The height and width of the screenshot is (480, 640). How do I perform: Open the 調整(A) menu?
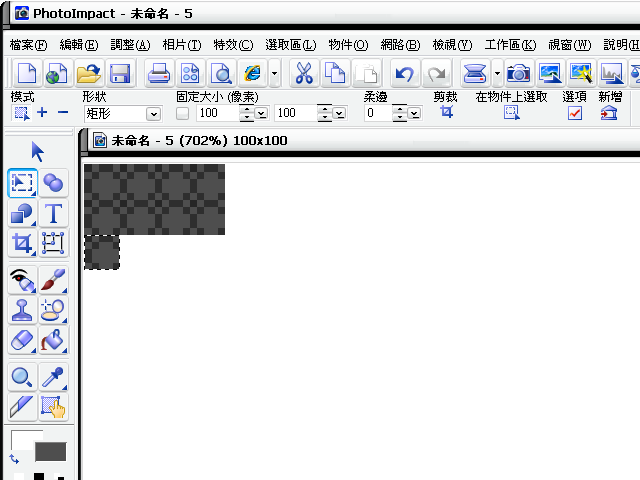coord(130,44)
